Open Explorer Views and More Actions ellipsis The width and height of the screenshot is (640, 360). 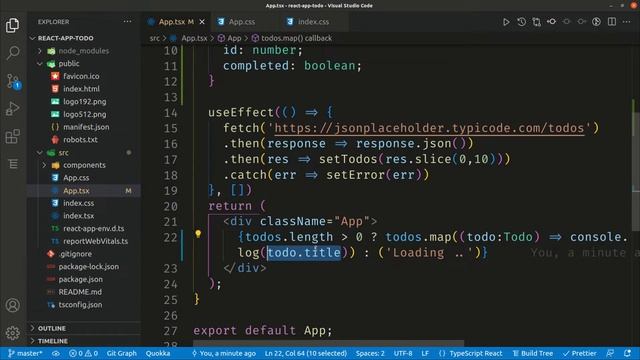(127, 22)
